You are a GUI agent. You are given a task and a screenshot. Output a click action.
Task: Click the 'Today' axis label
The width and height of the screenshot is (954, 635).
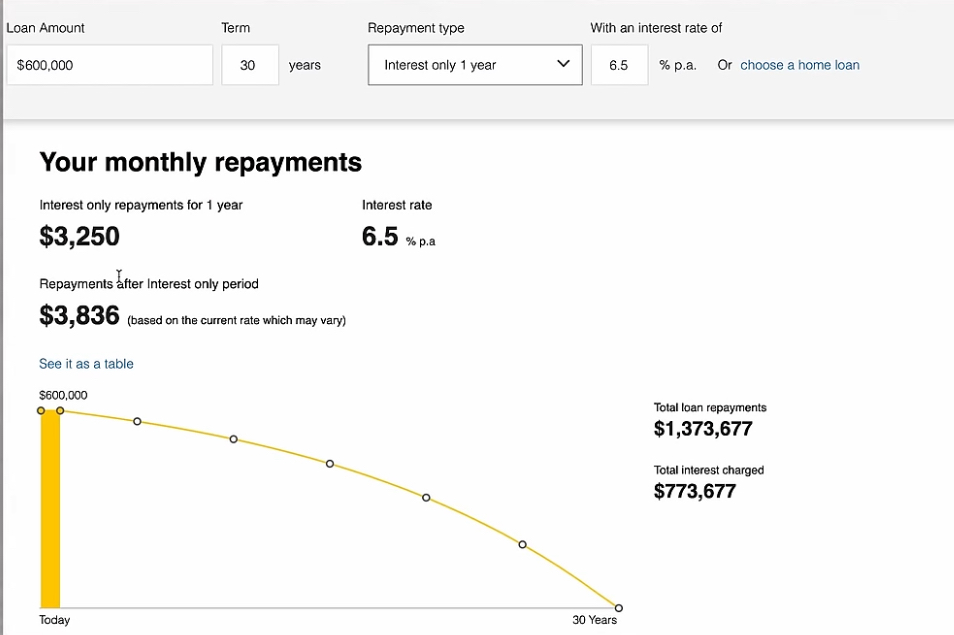pos(55,620)
